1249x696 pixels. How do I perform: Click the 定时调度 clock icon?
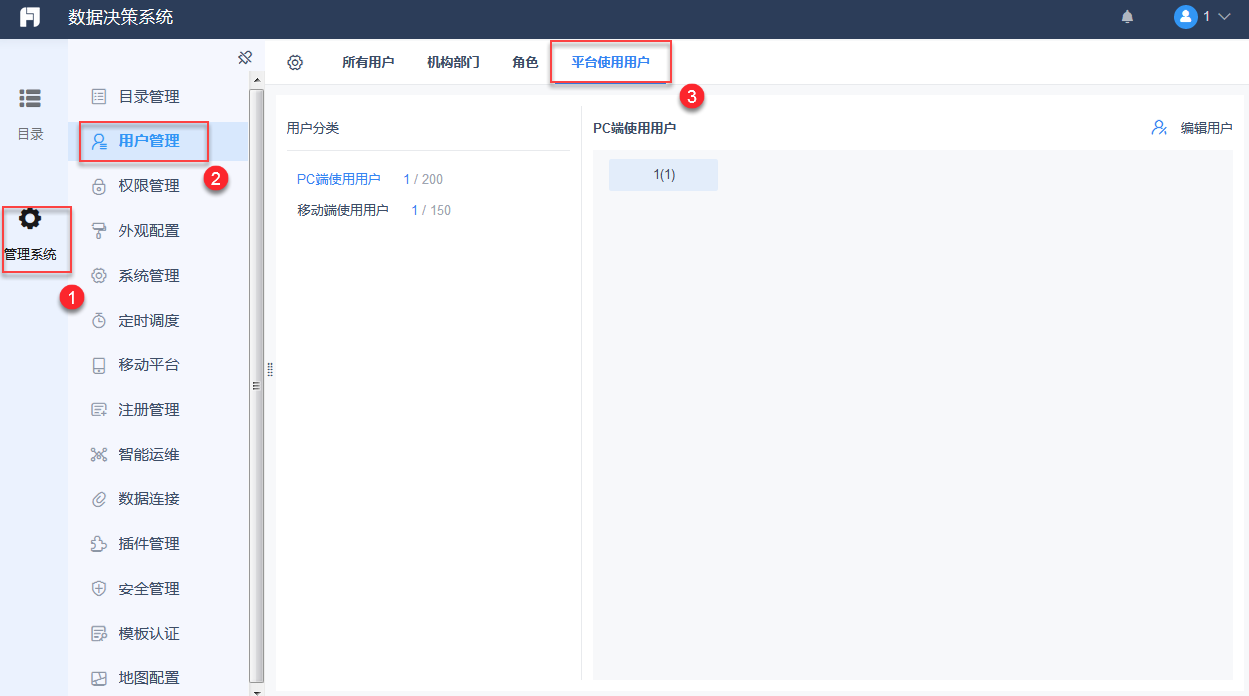(x=98, y=320)
